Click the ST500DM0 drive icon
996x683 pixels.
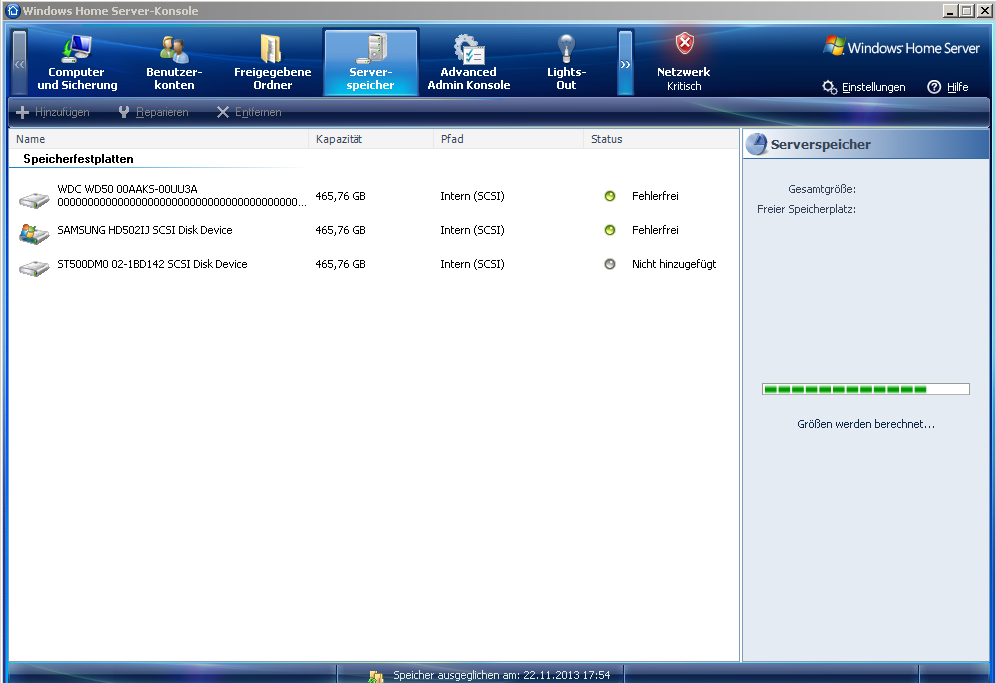click(x=34, y=269)
